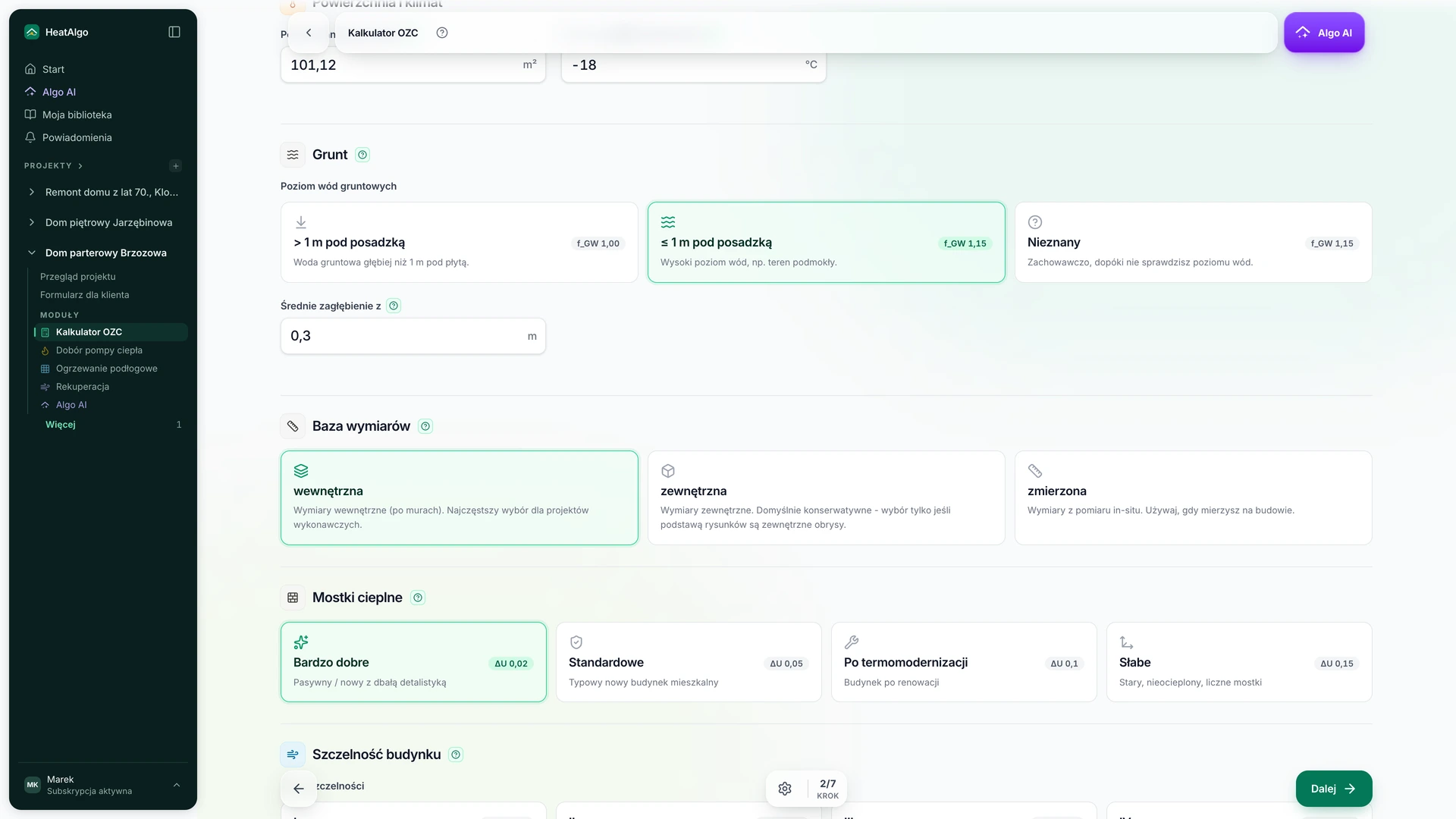Show help for Baza wymiarów
The width and height of the screenshot is (1456, 819).
[425, 426]
